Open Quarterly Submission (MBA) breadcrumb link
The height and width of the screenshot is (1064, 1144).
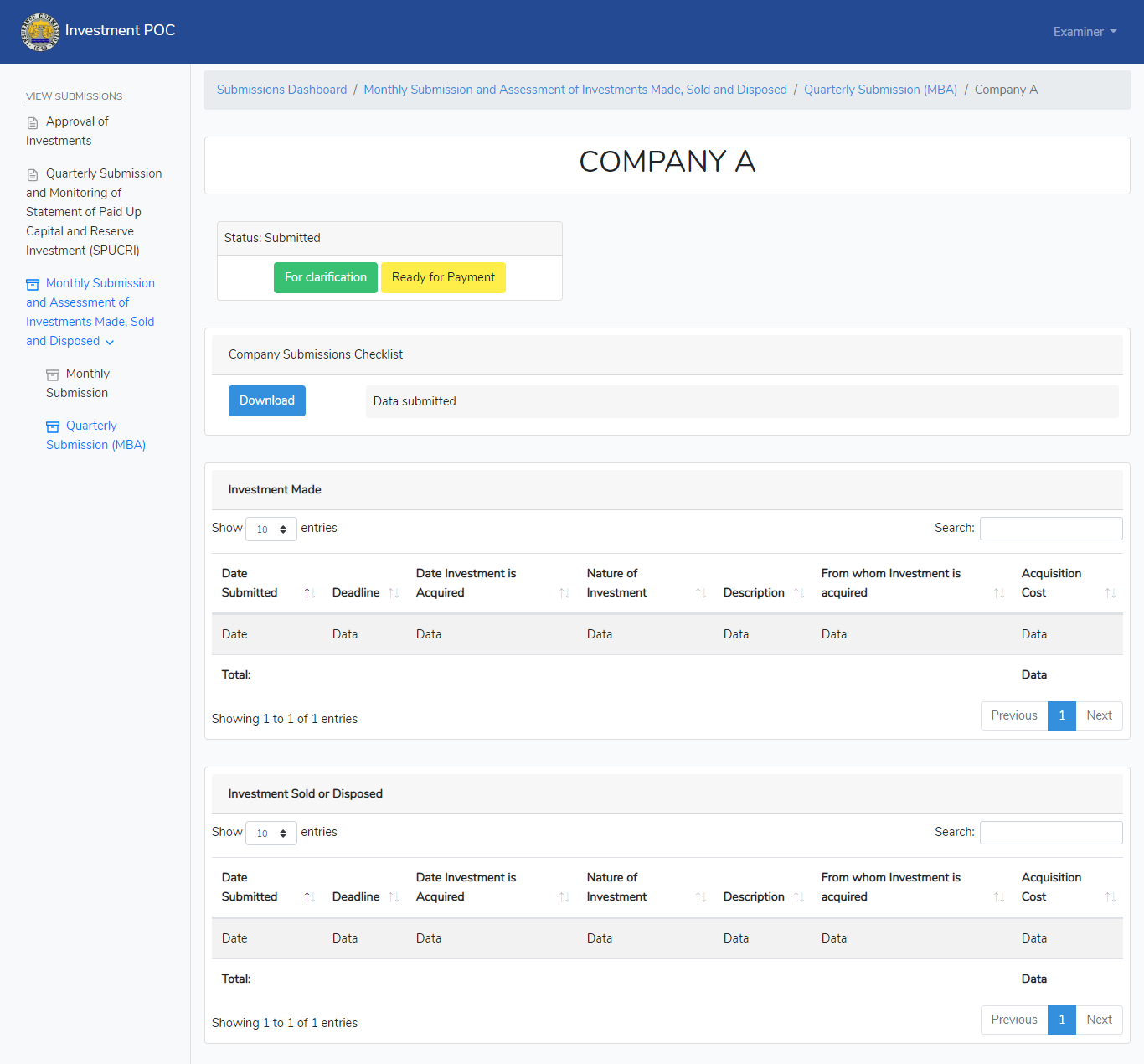880,90
